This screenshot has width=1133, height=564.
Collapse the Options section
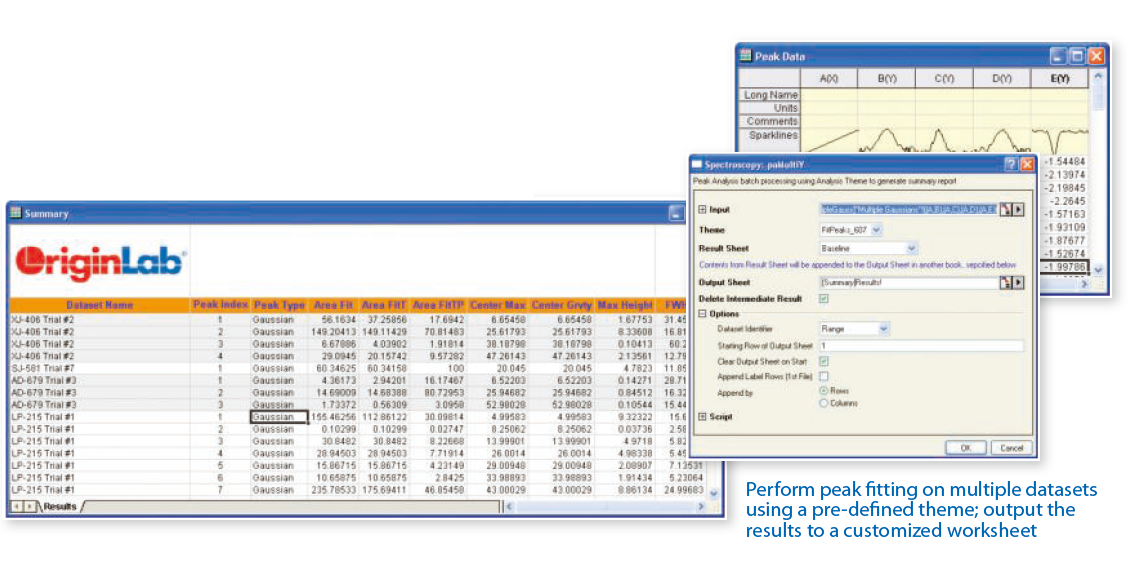pyautogui.click(x=702, y=313)
